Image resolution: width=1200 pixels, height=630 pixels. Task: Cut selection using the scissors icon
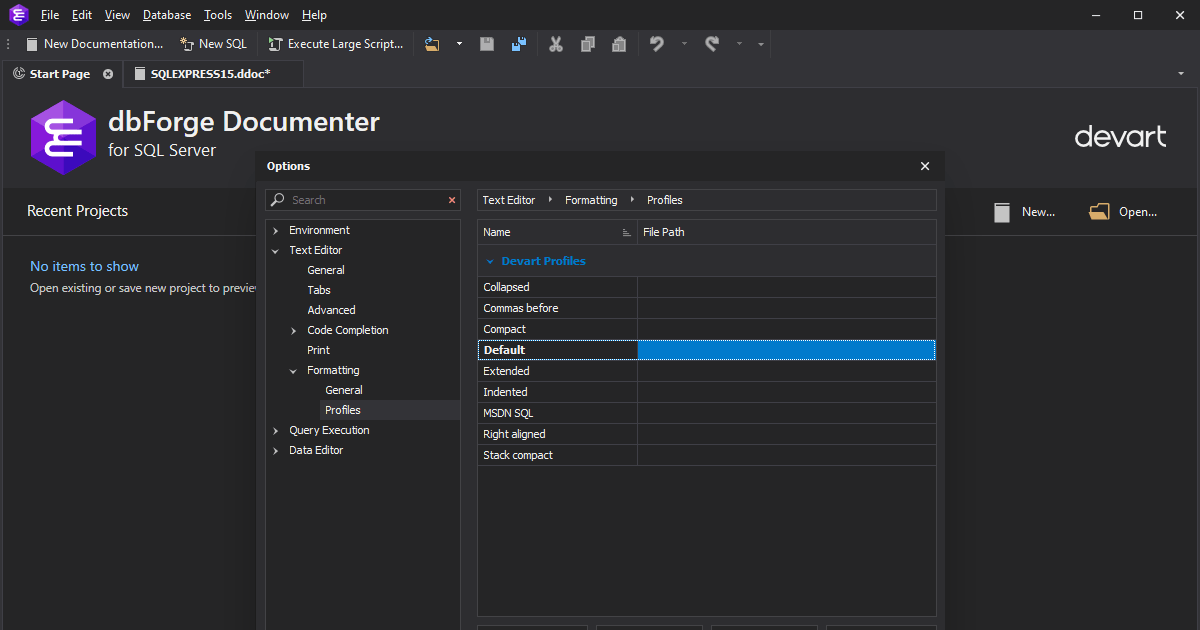tap(556, 44)
